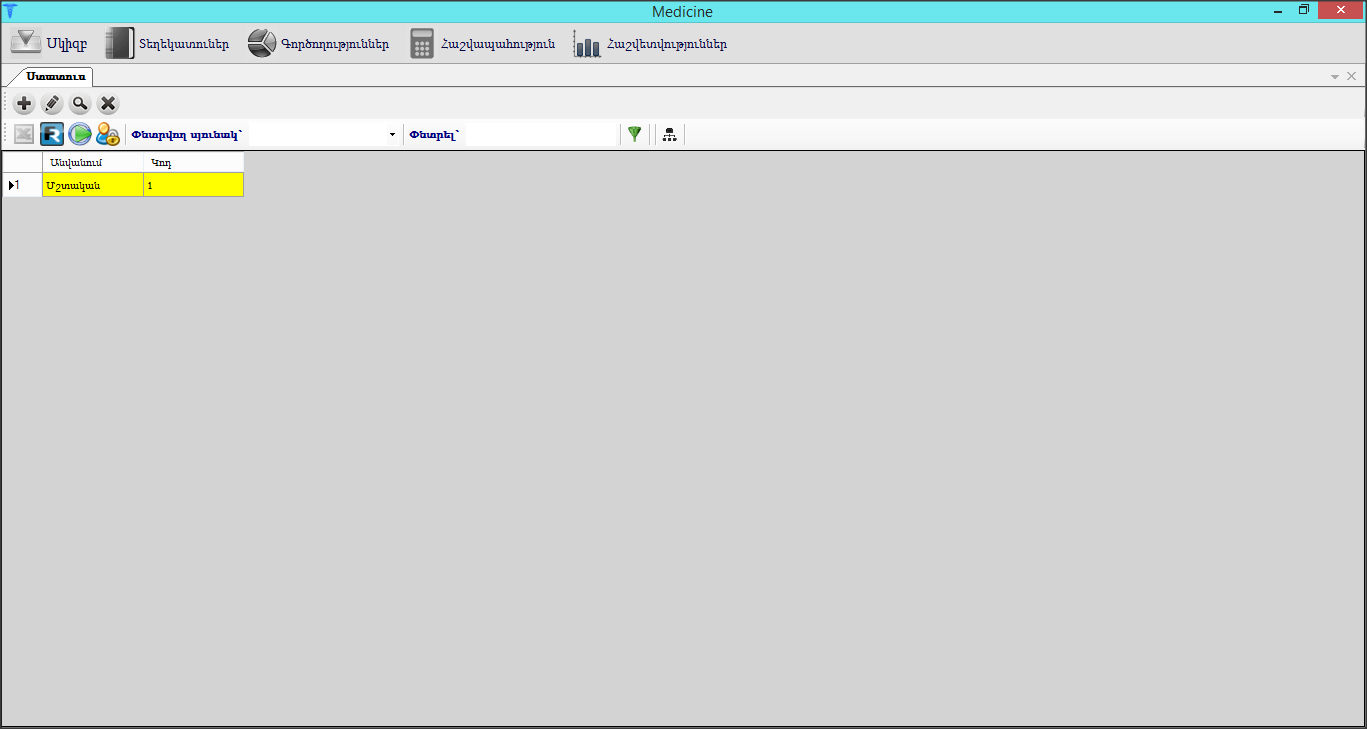Select row 1 via row header

[x=22, y=185]
